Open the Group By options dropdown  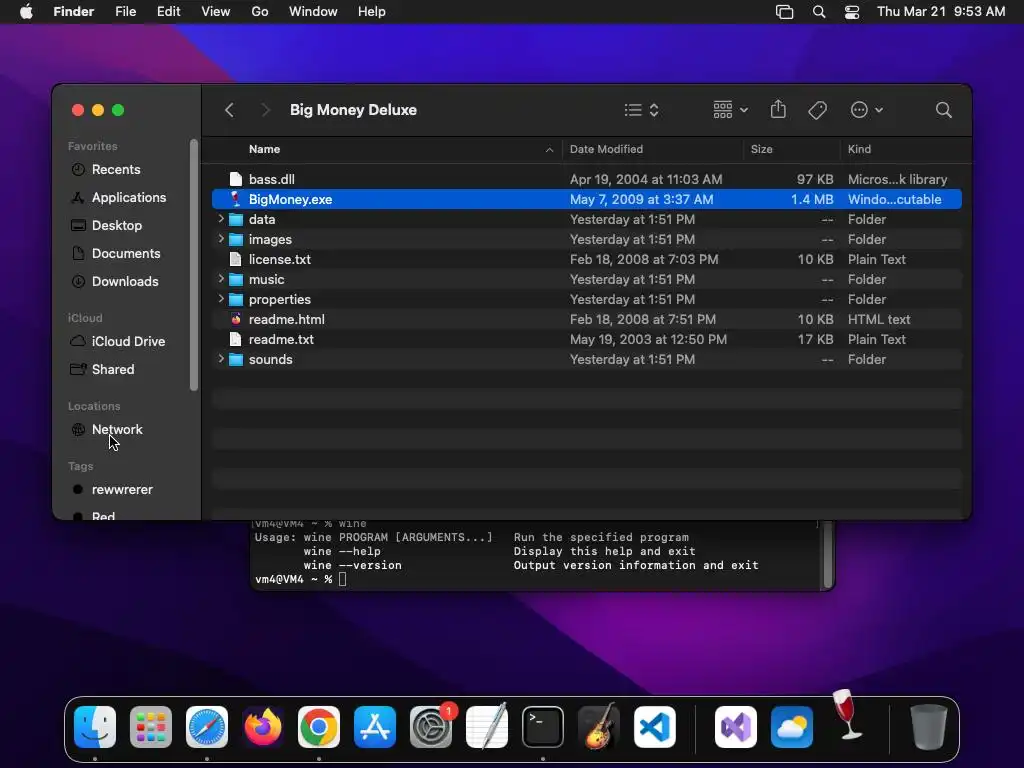point(730,110)
